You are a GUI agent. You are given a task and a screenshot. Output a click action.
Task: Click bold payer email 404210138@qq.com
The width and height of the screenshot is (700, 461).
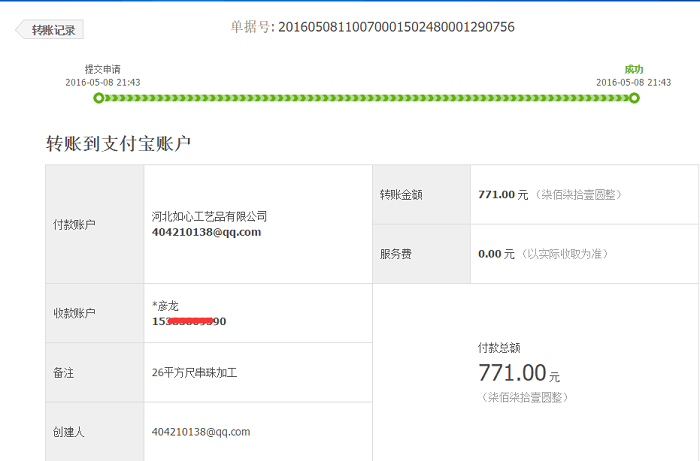pyautogui.click(x=206, y=232)
